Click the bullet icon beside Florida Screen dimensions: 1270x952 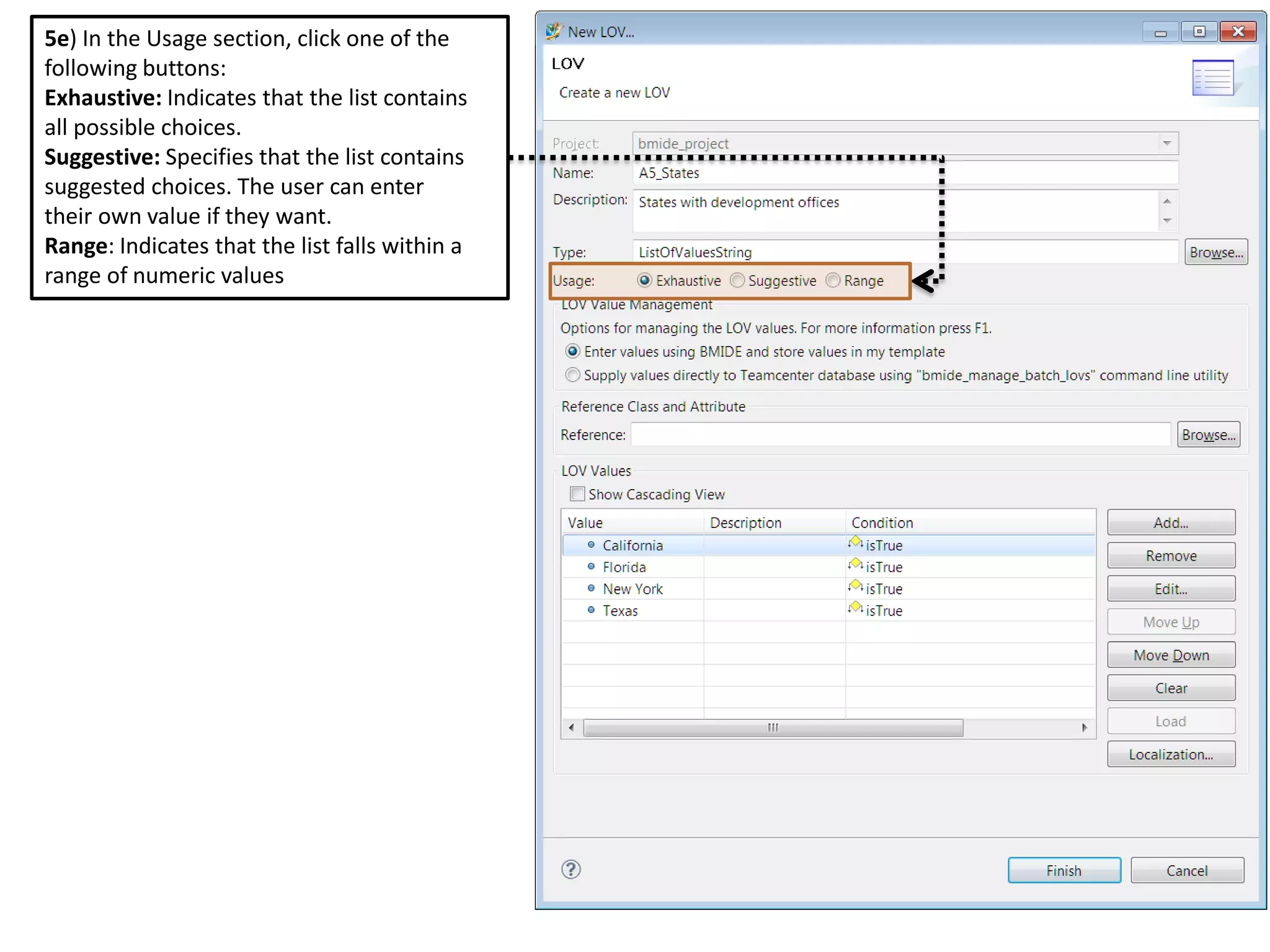pos(591,566)
